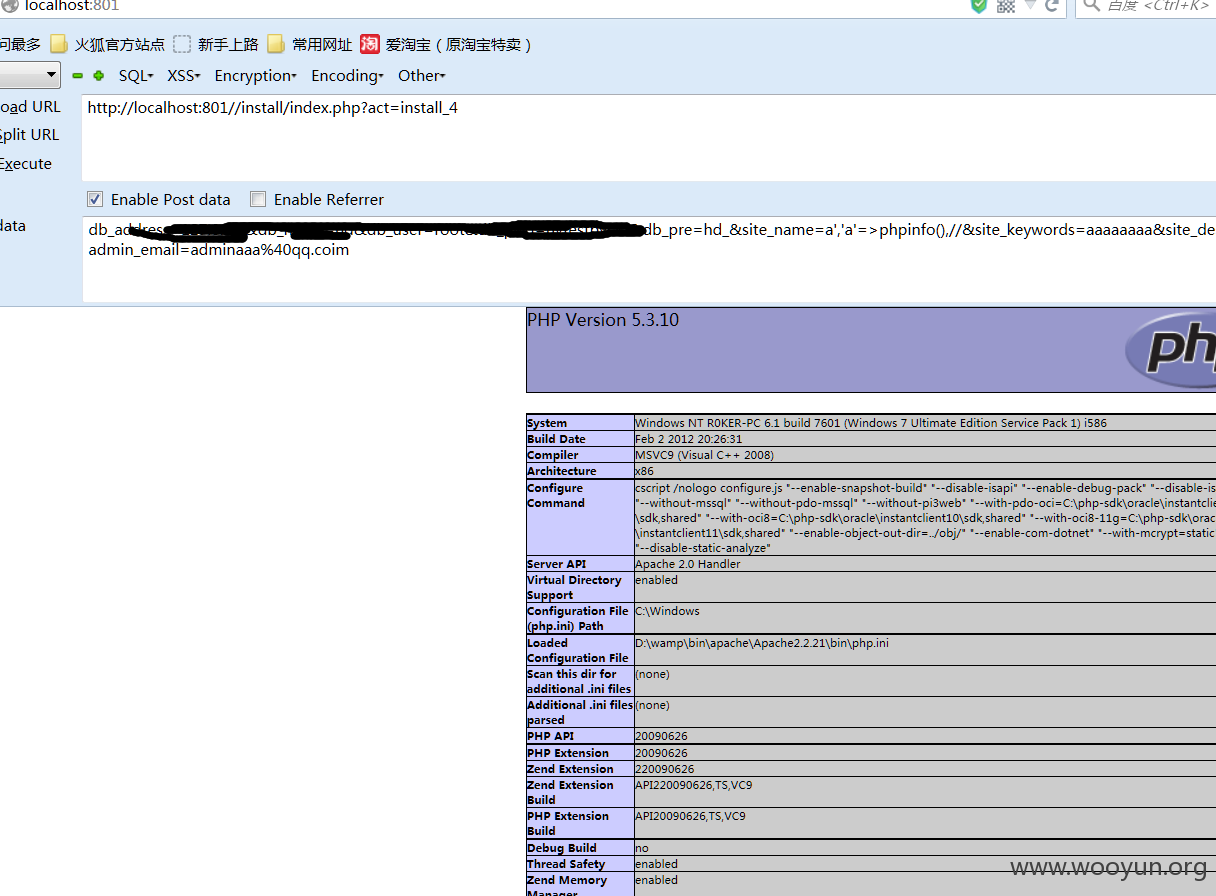
Task: Click the 爱淘宝 red bookmark icon
Action: coord(370,44)
